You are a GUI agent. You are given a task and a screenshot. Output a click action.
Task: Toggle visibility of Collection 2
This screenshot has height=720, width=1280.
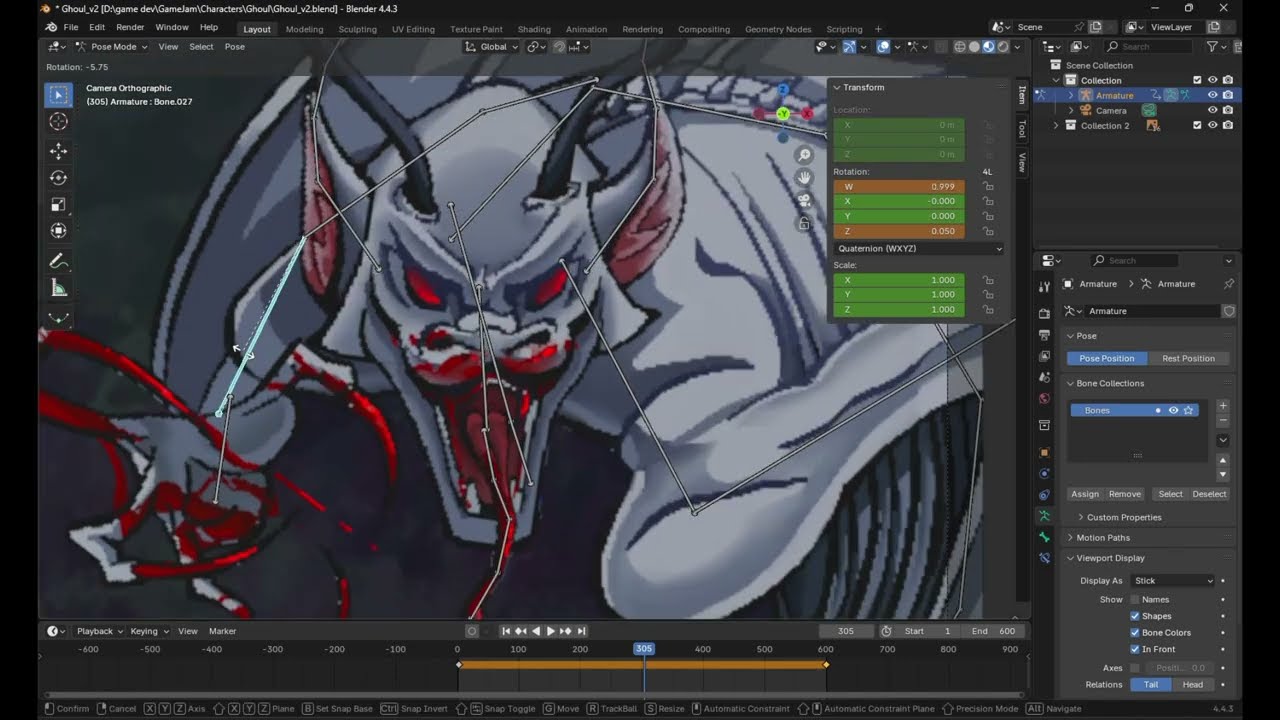[1212, 125]
